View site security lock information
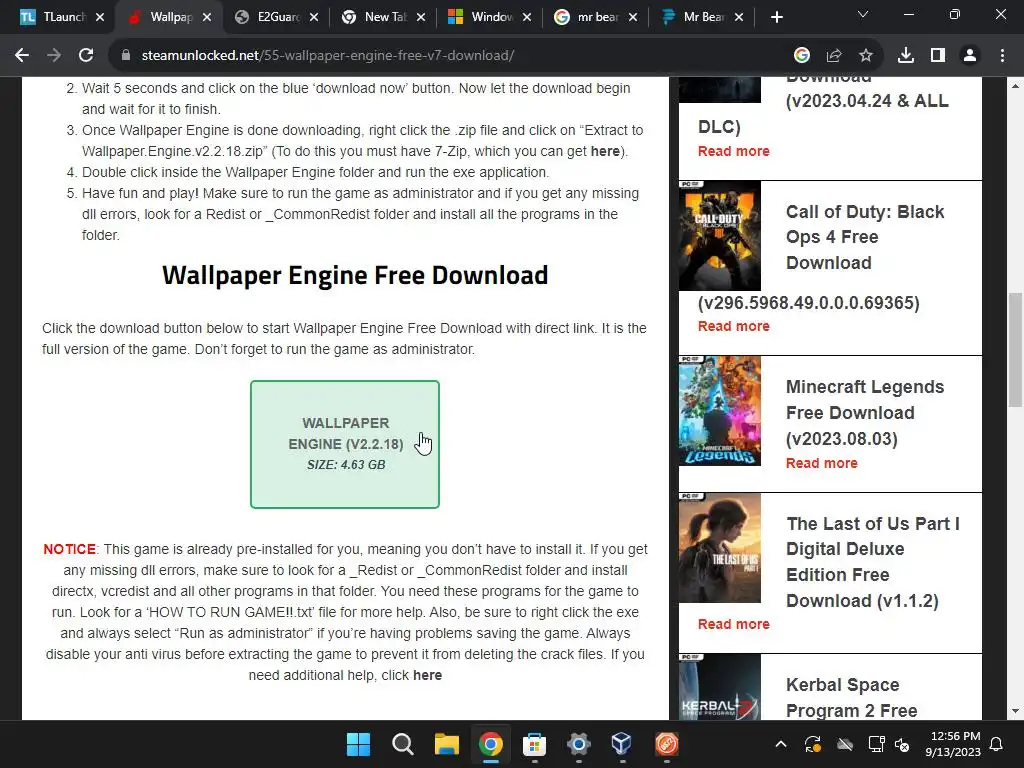The width and height of the screenshot is (1024, 768). (x=126, y=56)
